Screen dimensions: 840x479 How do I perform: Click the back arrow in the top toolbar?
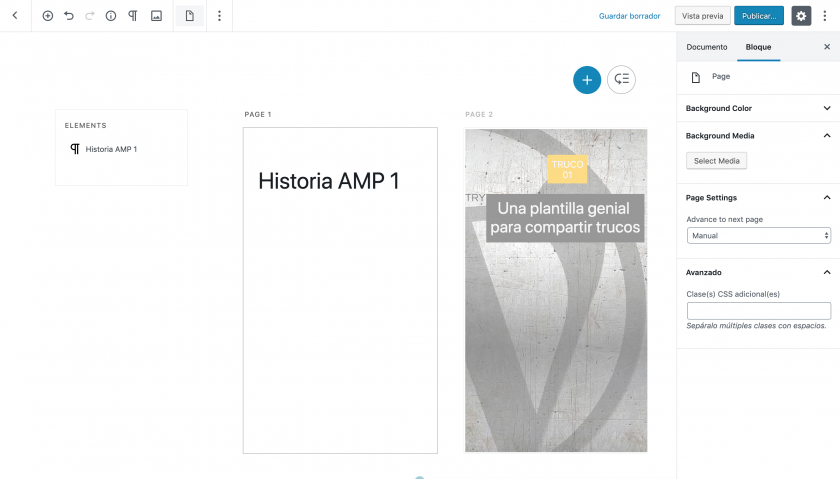(15, 16)
